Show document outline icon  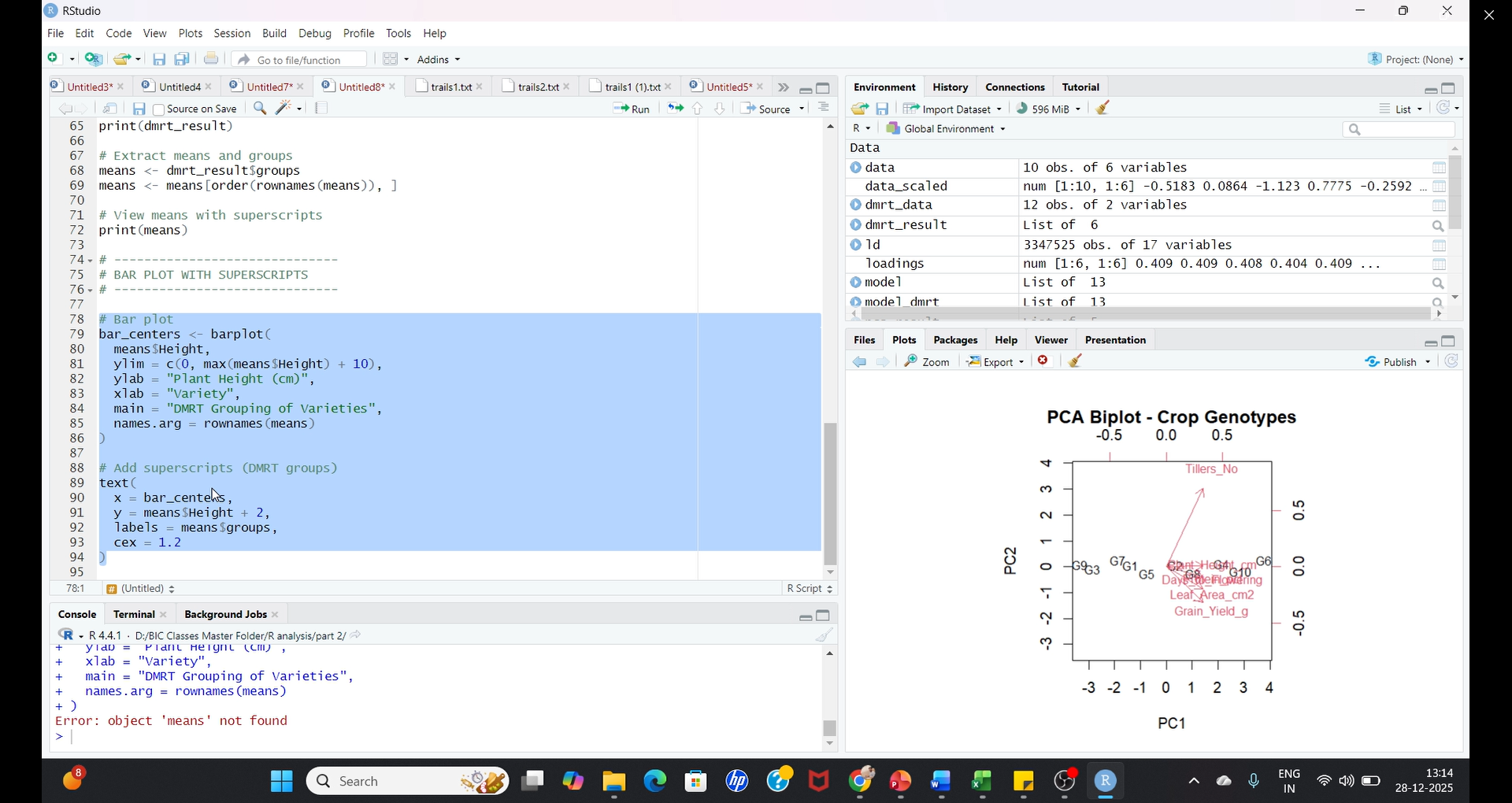coord(824,108)
